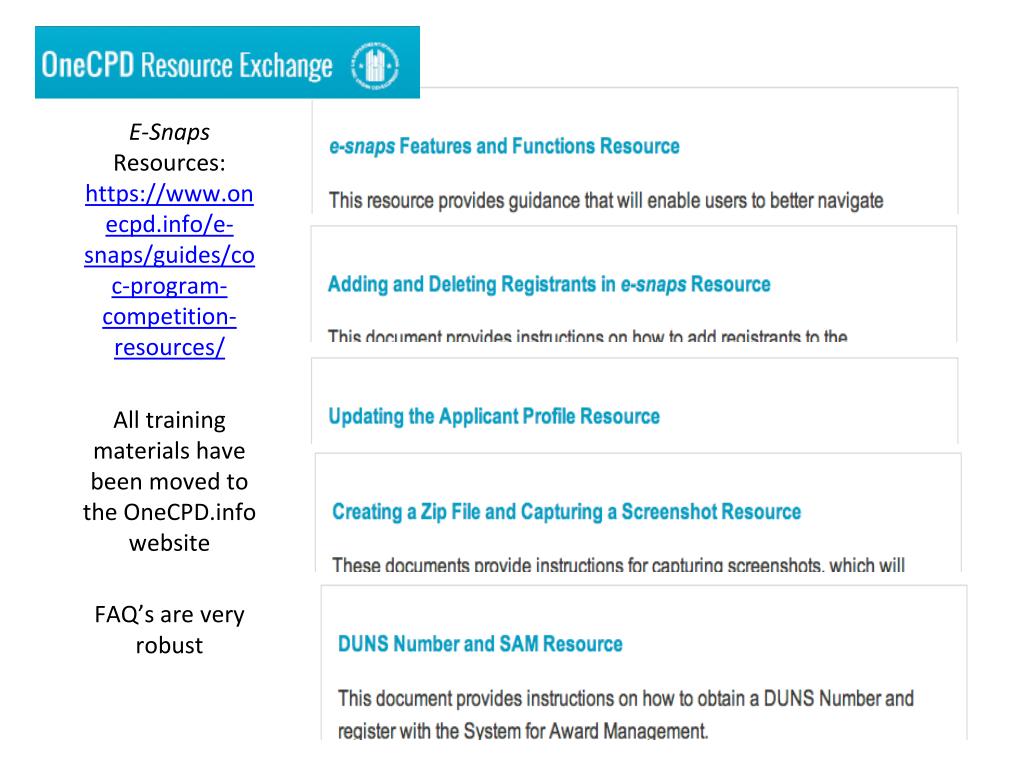Image resolution: width=1024 pixels, height=768 pixels.
Task: Select text 'These documents provide instructions for capturing screenshots'
Action: point(577,564)
